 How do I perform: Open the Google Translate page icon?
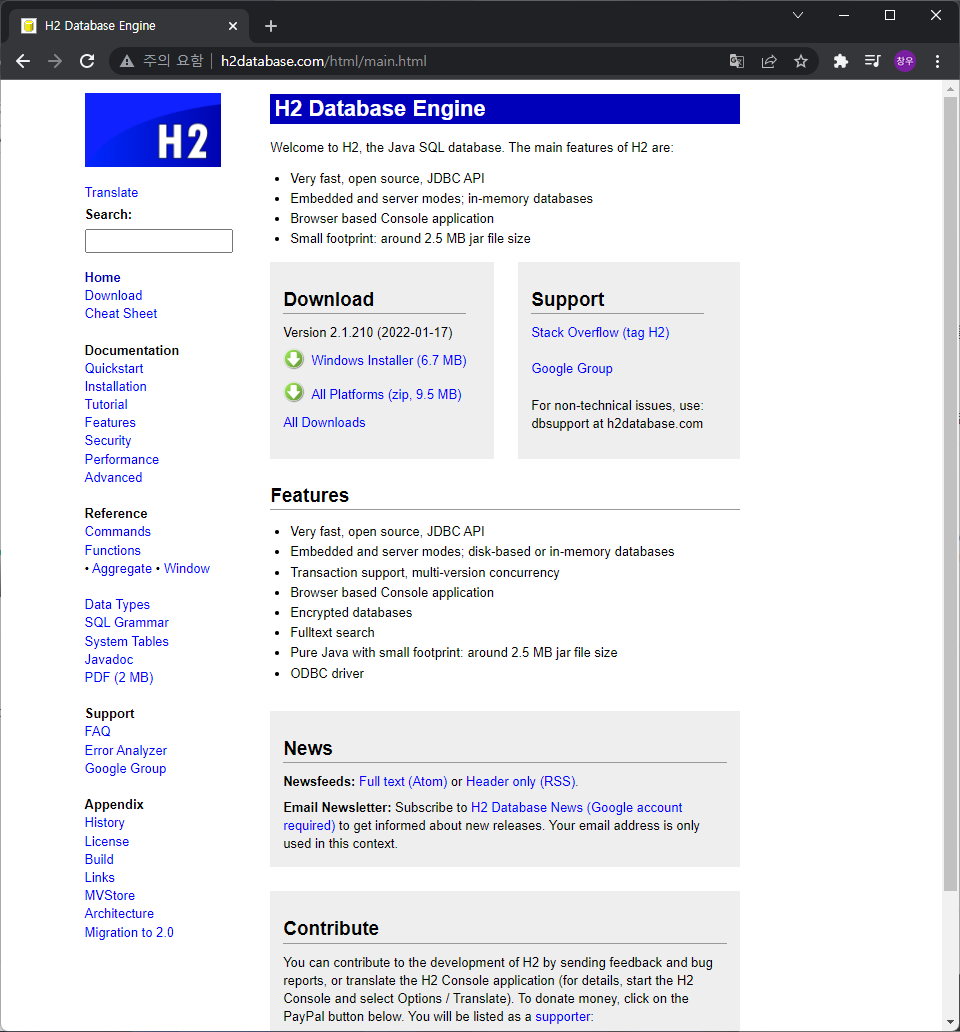click(x=737, y=61)
